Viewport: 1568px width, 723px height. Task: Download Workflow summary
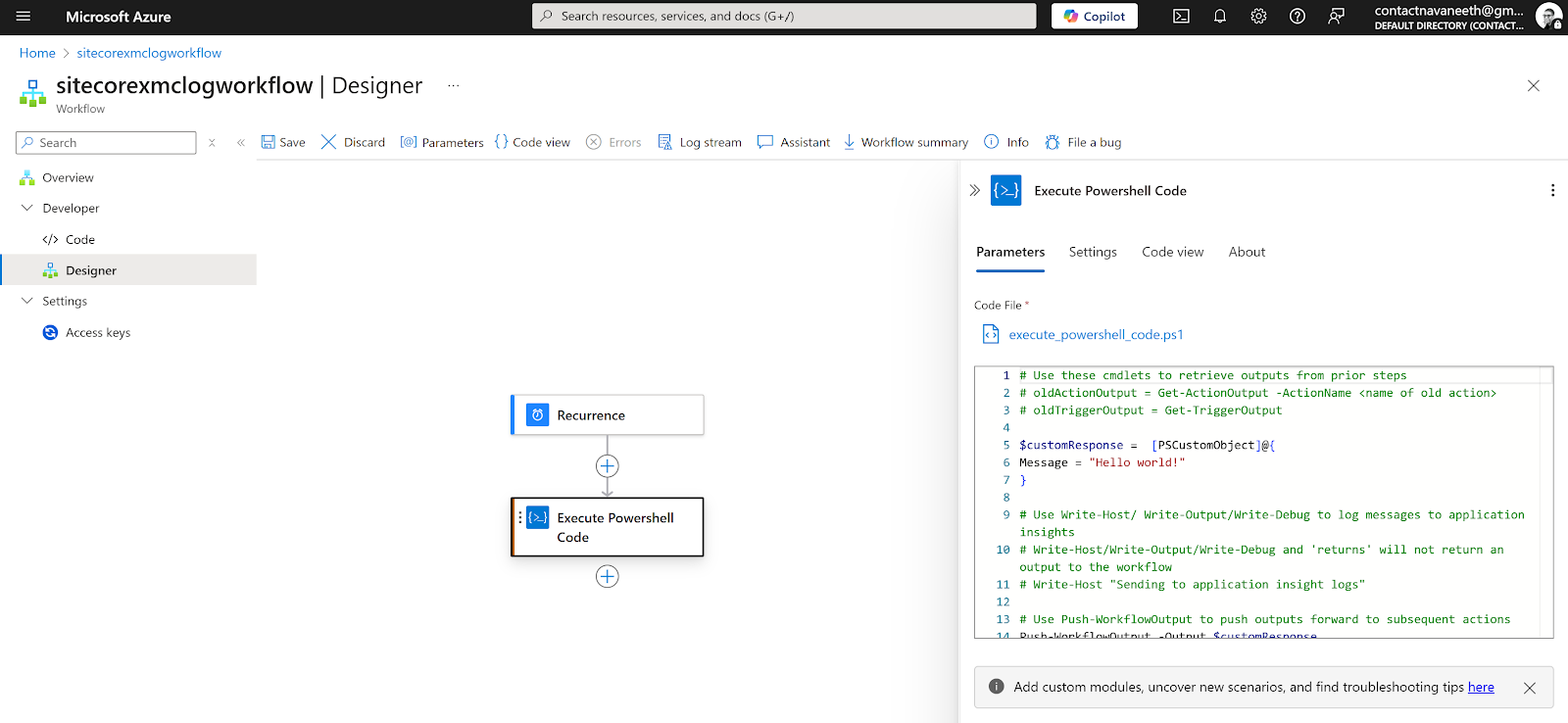point(906,142)
